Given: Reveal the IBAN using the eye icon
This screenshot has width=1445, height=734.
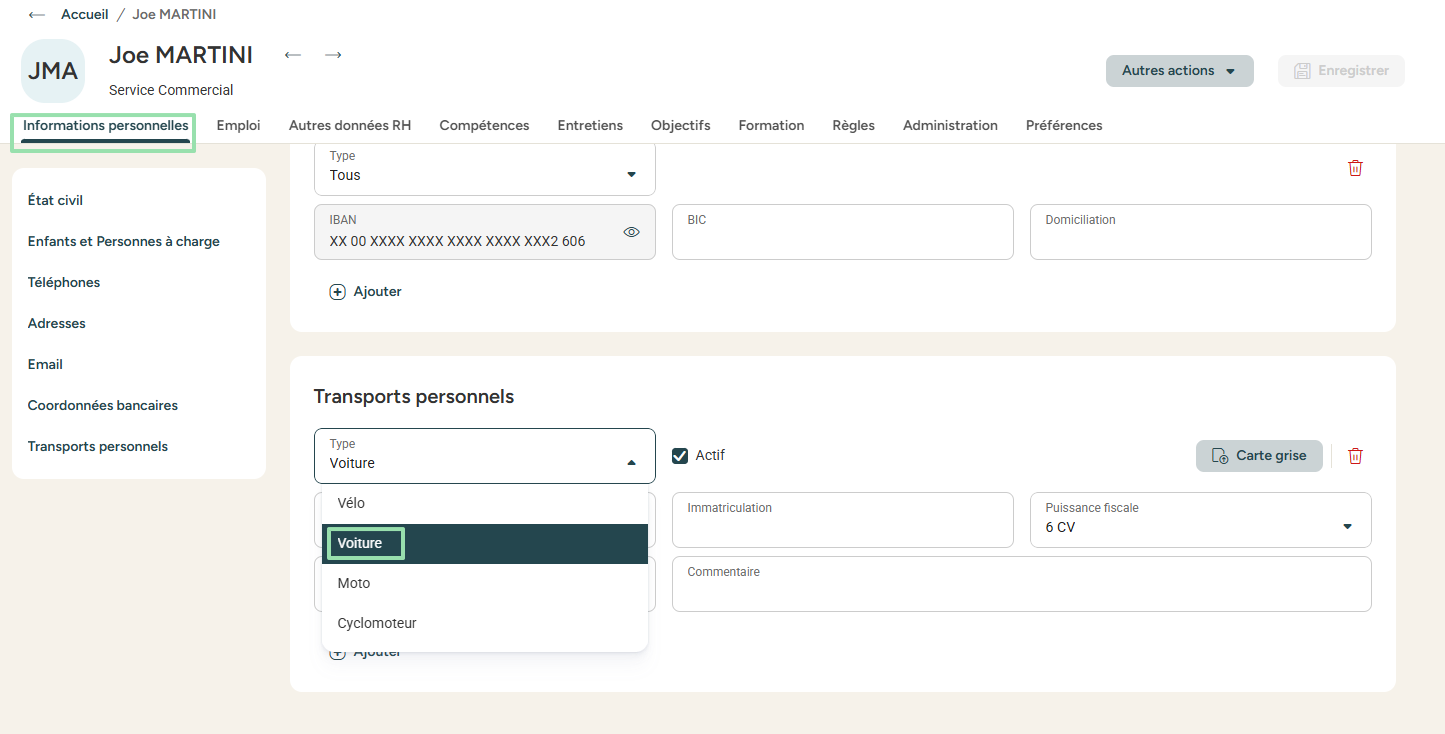Looking at the screenshot, I should 631,232.
